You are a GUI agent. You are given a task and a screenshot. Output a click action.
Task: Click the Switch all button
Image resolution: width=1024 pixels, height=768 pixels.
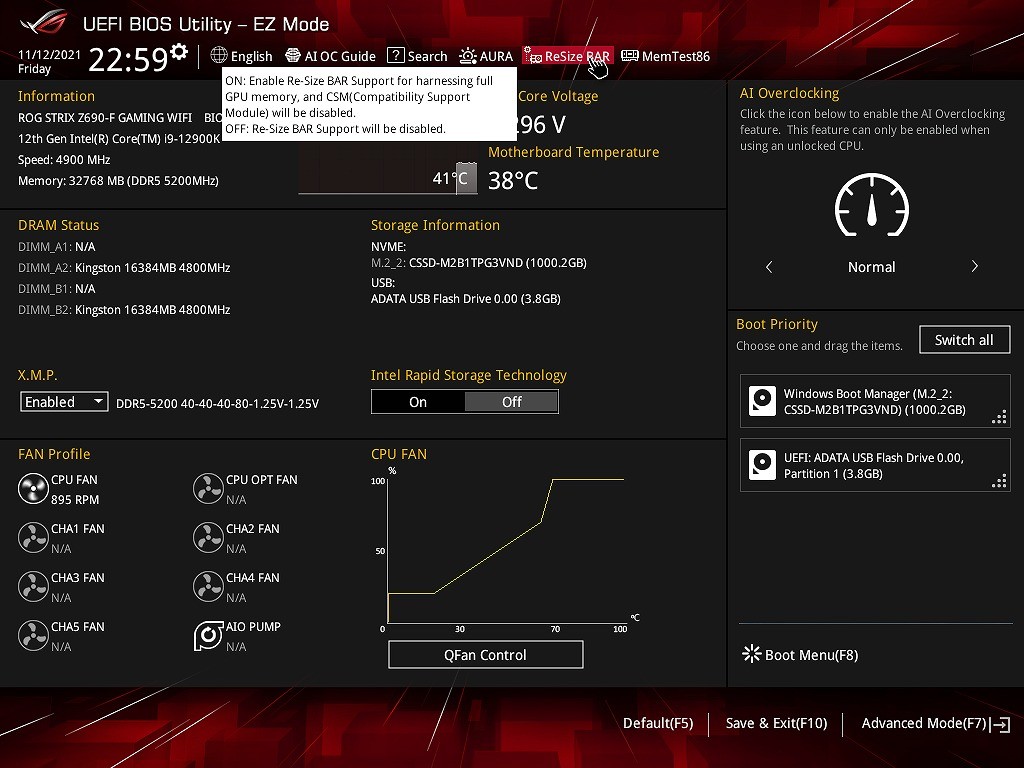click(x=964, y=340)
